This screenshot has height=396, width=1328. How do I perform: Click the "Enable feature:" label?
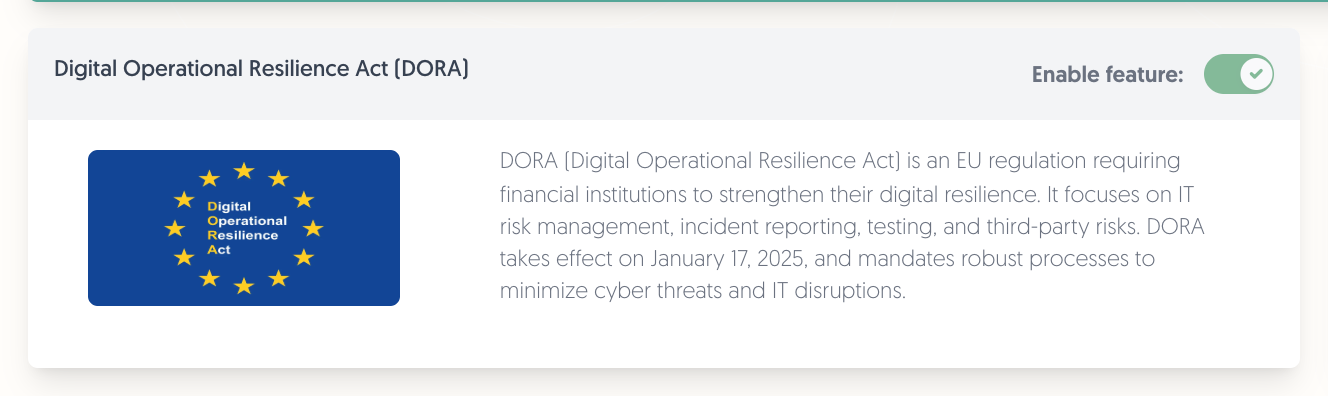point(1108,75)
